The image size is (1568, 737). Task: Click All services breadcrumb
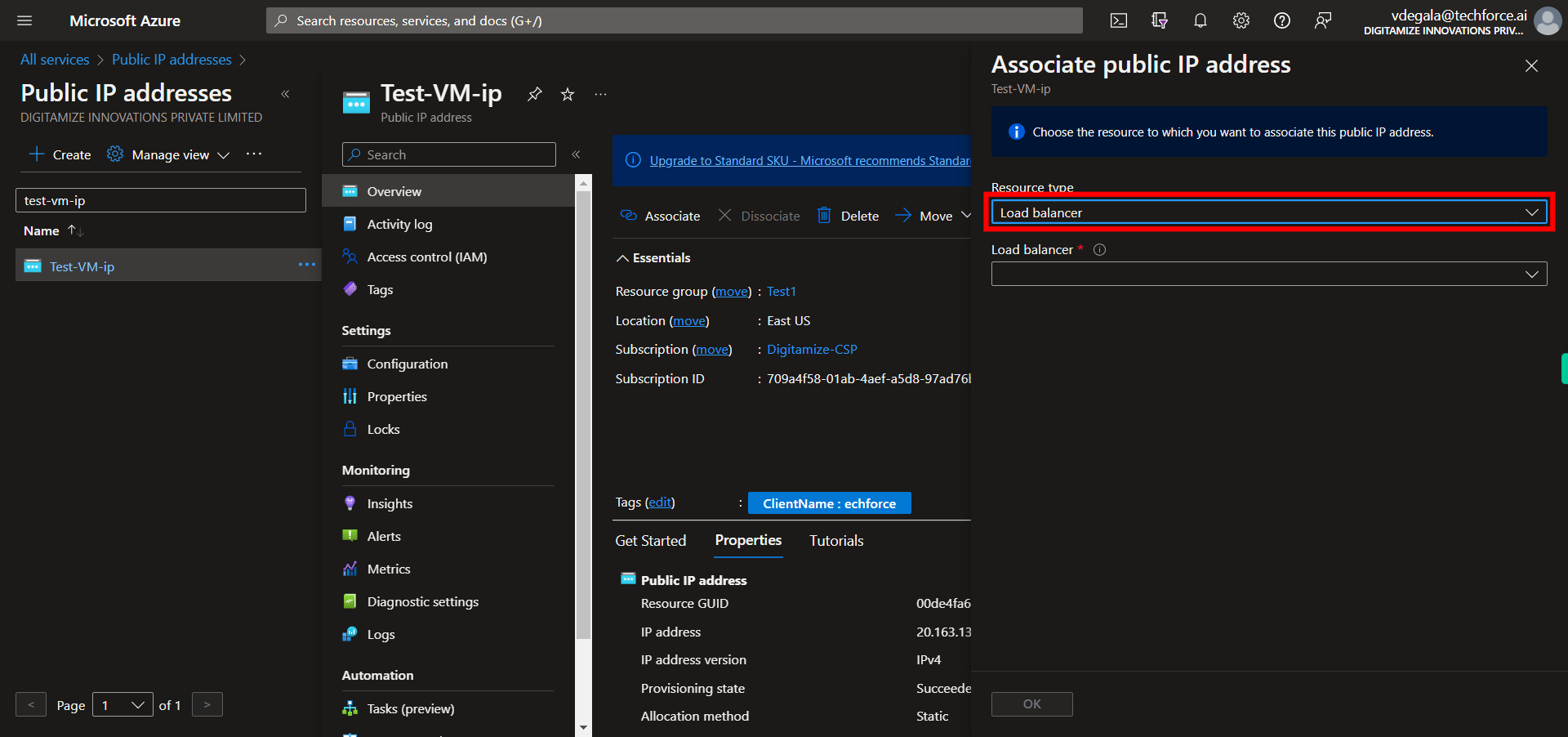pyautogui.click(x=55, y=60)
